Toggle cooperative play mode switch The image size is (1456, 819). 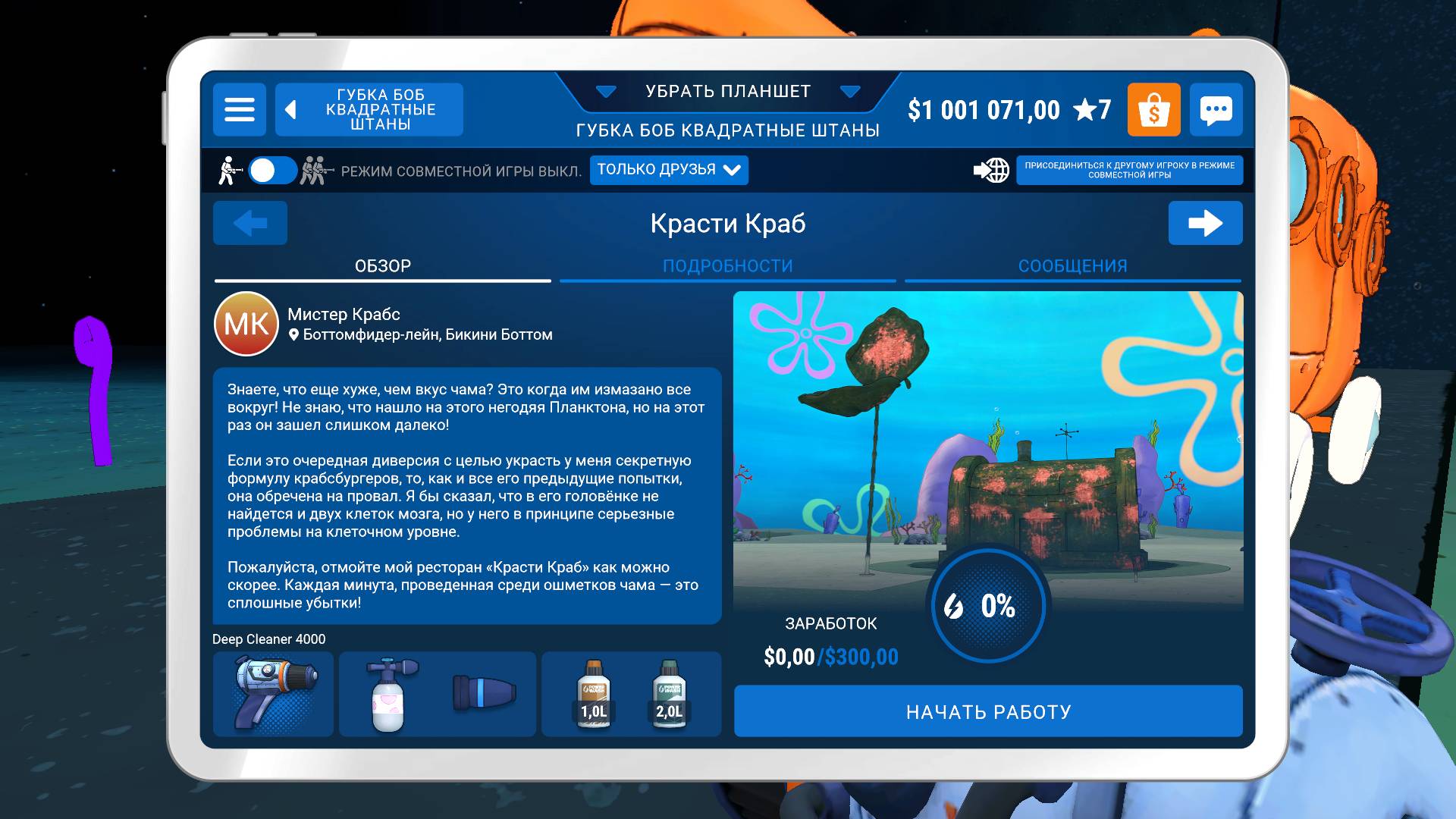point(273,170)
